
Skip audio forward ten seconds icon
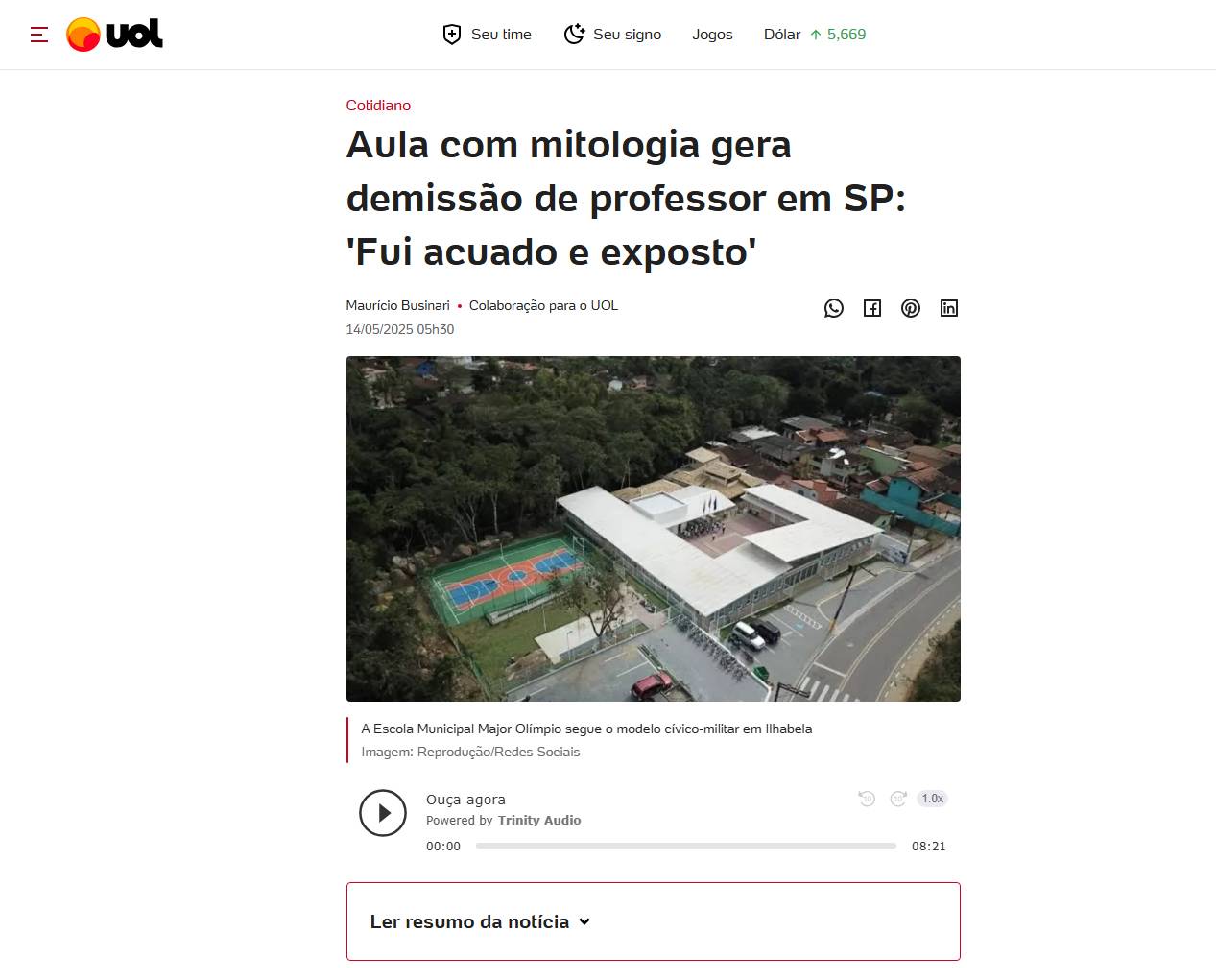(898, 799)
